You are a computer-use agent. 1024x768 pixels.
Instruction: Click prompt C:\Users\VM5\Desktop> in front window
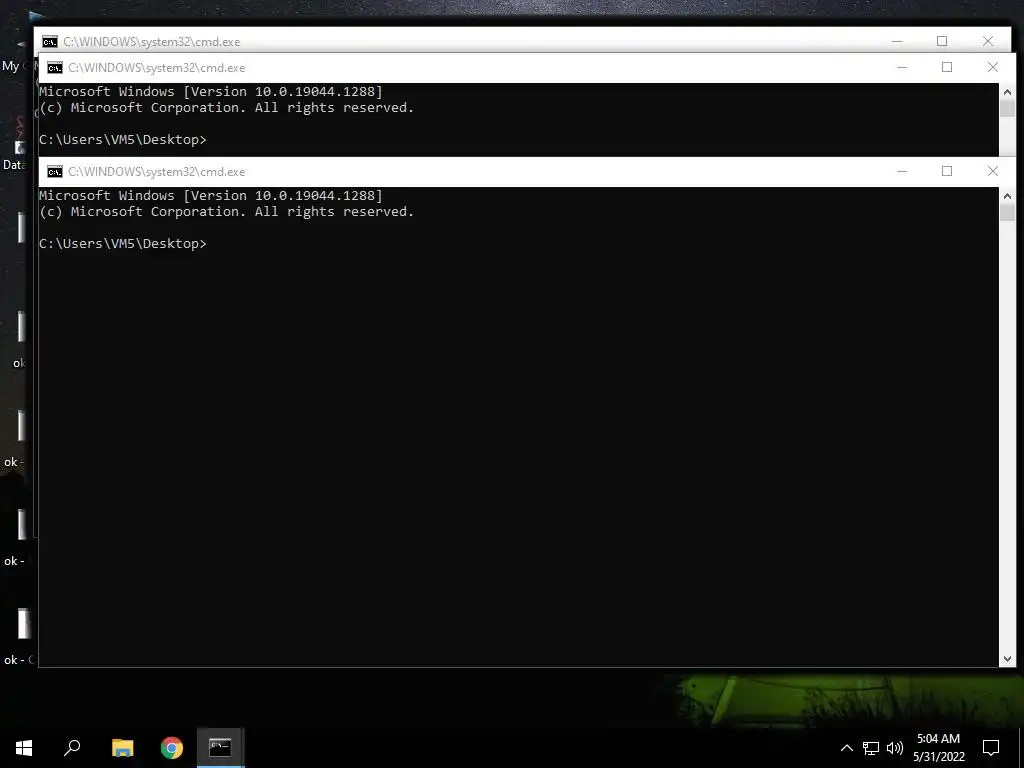coord(123,244)
